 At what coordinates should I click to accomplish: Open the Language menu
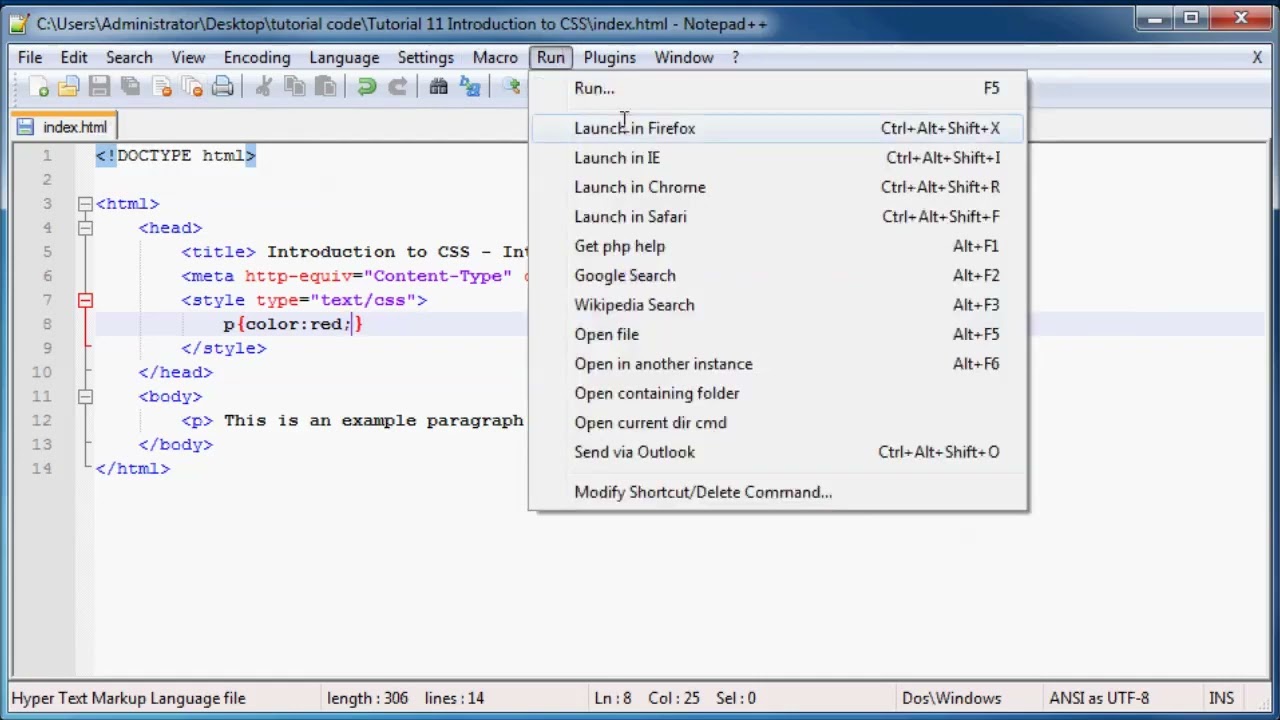344,58
